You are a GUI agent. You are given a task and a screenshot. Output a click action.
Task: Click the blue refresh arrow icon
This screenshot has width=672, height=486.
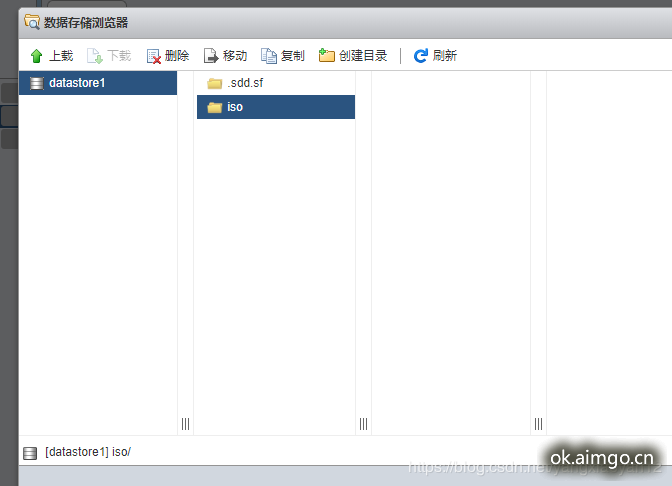coord(420,56)
